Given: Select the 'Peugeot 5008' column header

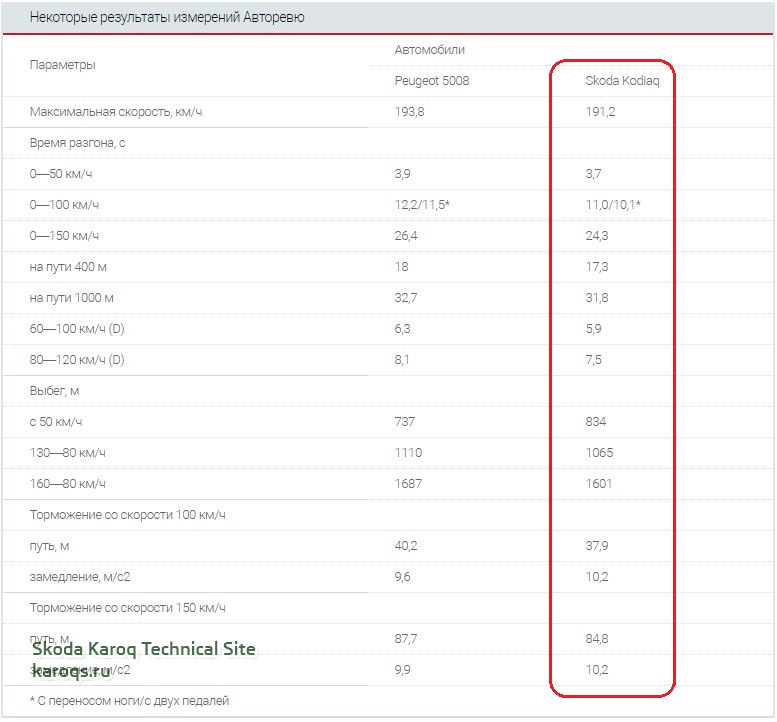Looking at the screenshot, I should pyautogui.click(x=432, y=81).
